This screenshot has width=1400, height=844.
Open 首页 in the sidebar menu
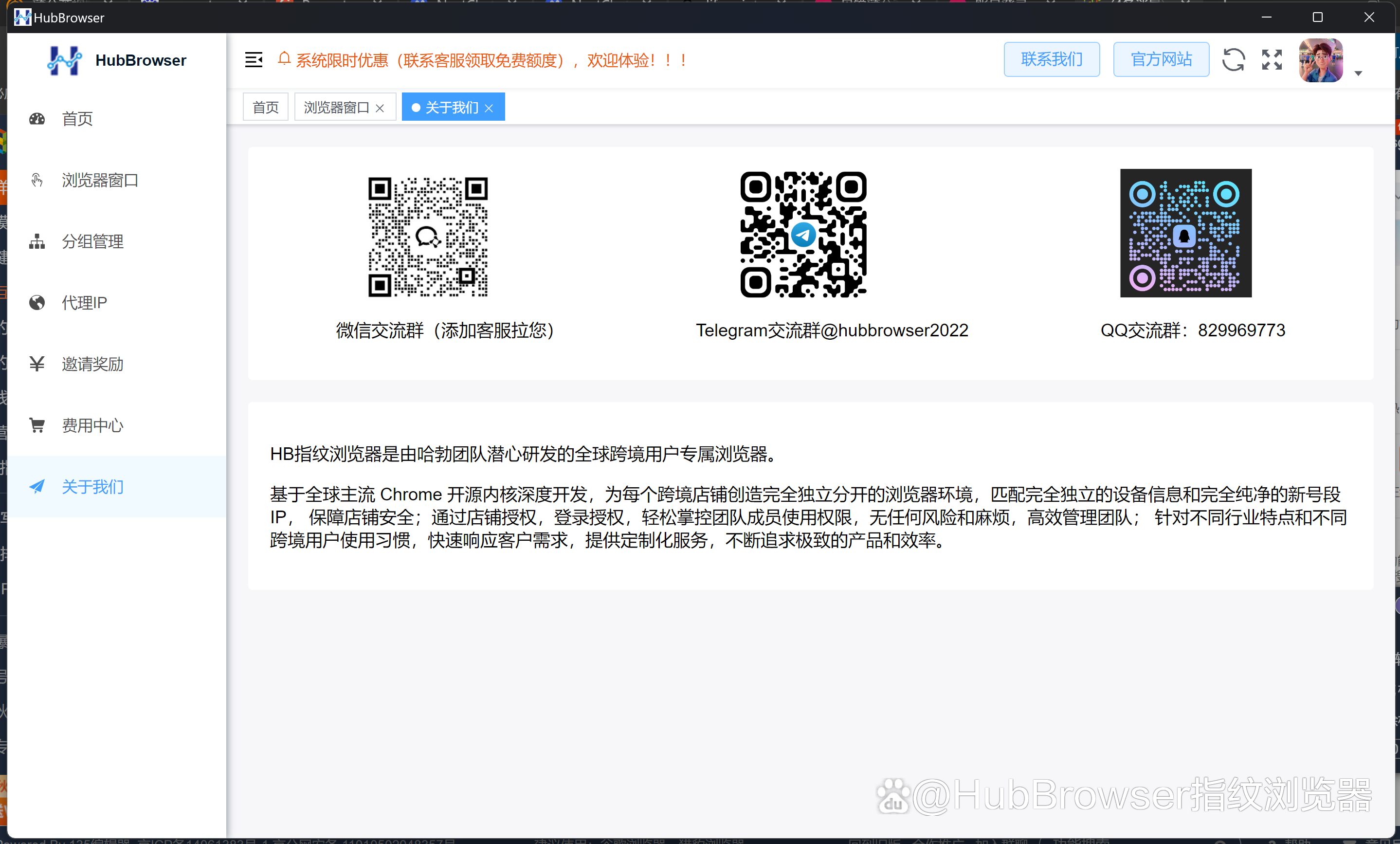[116, 119]
